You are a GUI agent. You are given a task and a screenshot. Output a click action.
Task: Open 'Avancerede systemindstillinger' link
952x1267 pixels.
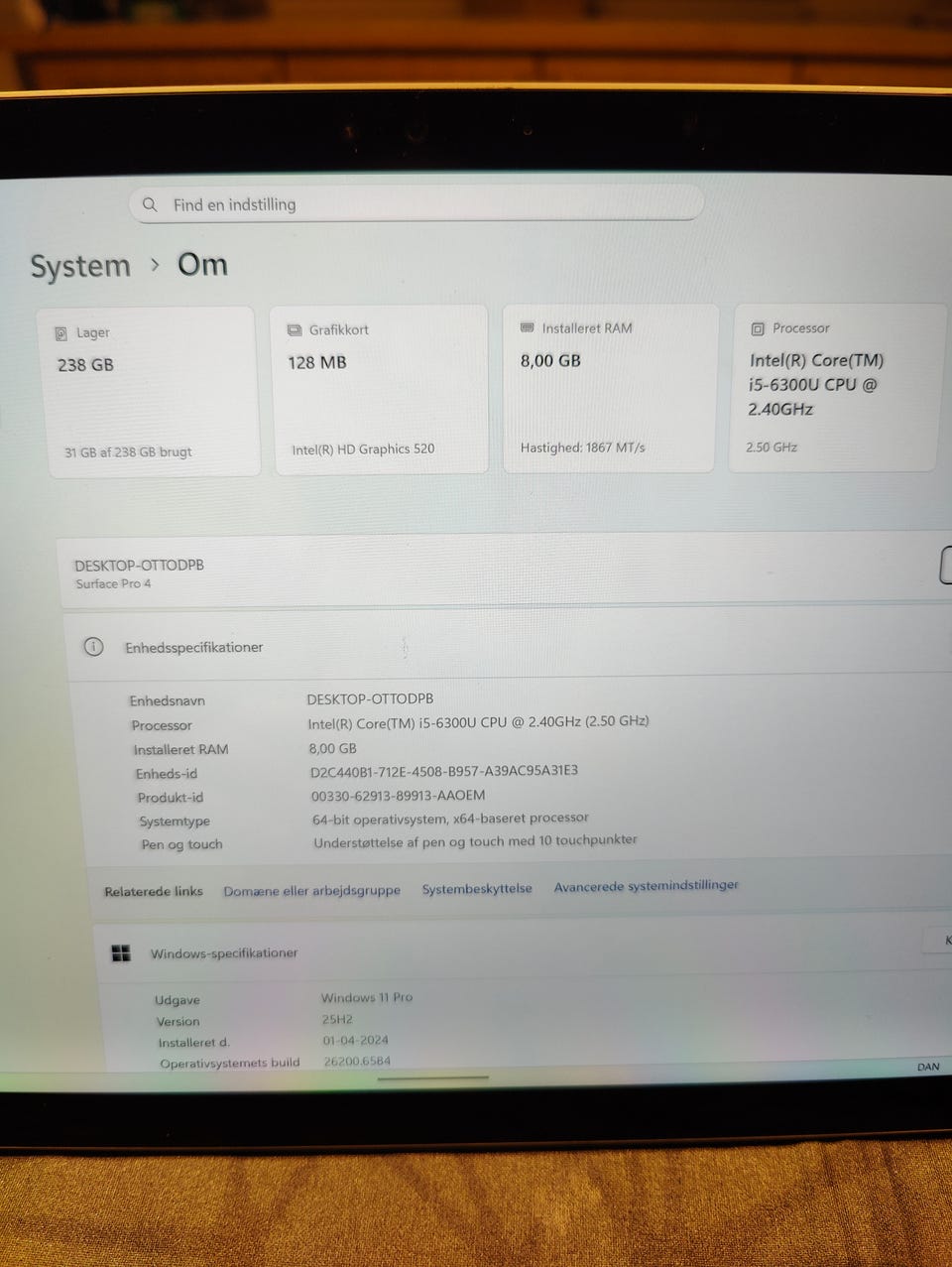pos(647,885)
